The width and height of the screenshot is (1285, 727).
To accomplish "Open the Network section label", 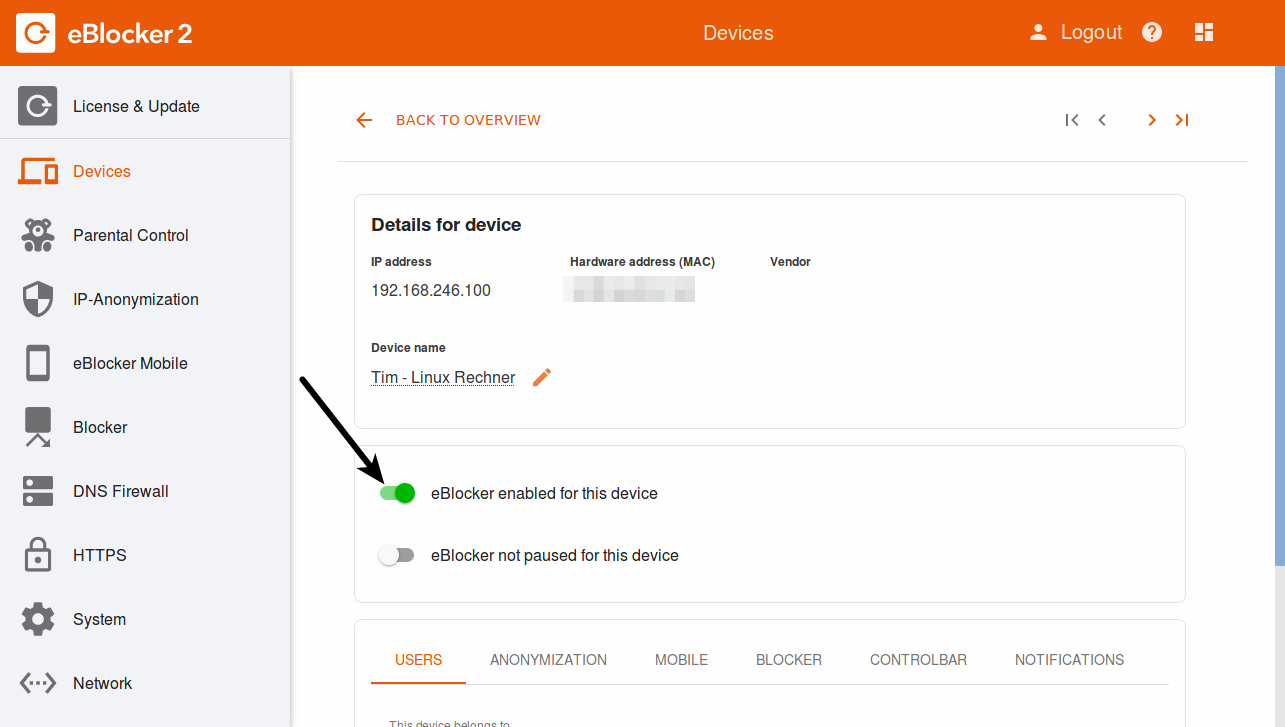I will click(102, 683).
